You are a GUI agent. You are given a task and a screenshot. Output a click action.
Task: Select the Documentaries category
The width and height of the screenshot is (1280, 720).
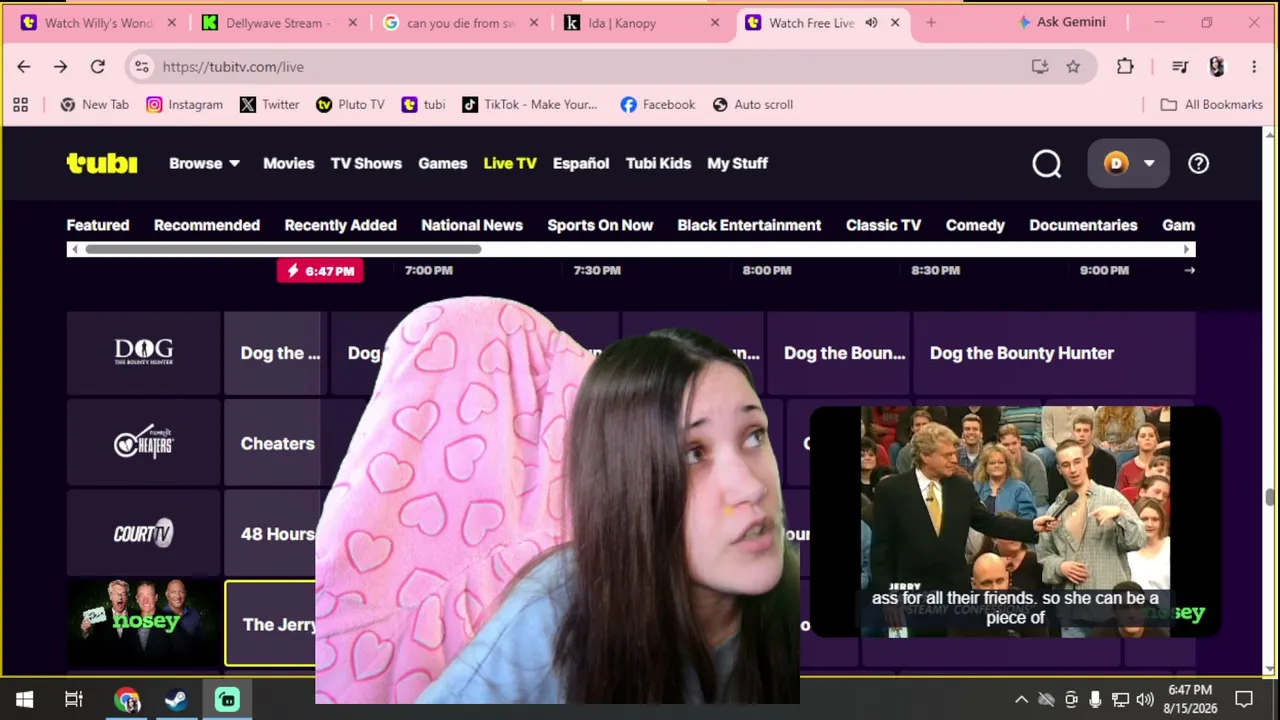1083,225
